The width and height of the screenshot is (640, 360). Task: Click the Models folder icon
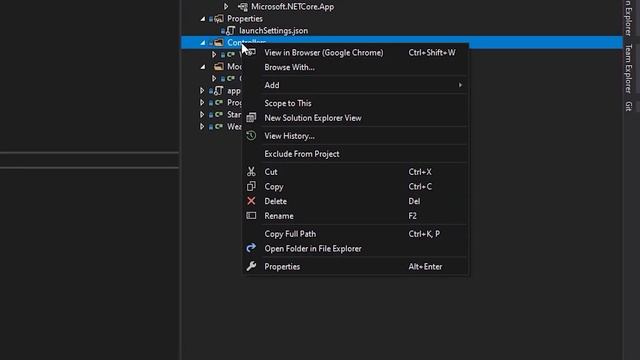click(x=219, y=66)
